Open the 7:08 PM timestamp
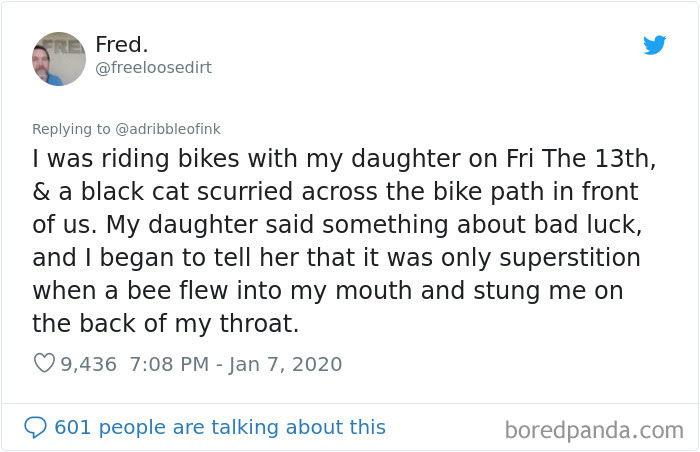Viewport: 700px width, 452px height. [x=169, y=364]
